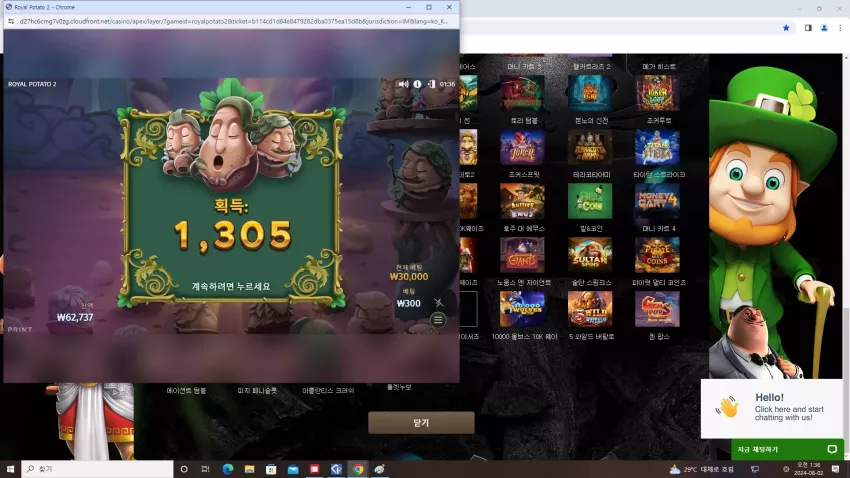Click the 술탄 스핀즈 game label
This screenshot has width=850, height=478.
pyautogui.click(x=591, y=282)
